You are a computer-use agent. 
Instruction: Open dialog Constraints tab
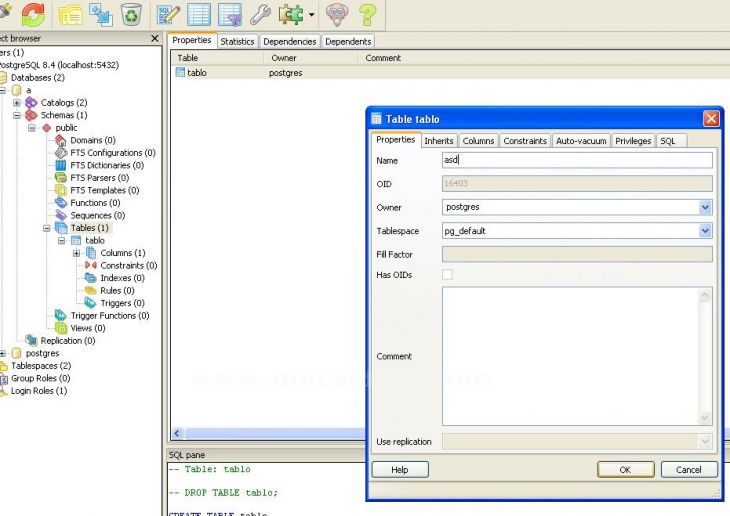point(525,141)
